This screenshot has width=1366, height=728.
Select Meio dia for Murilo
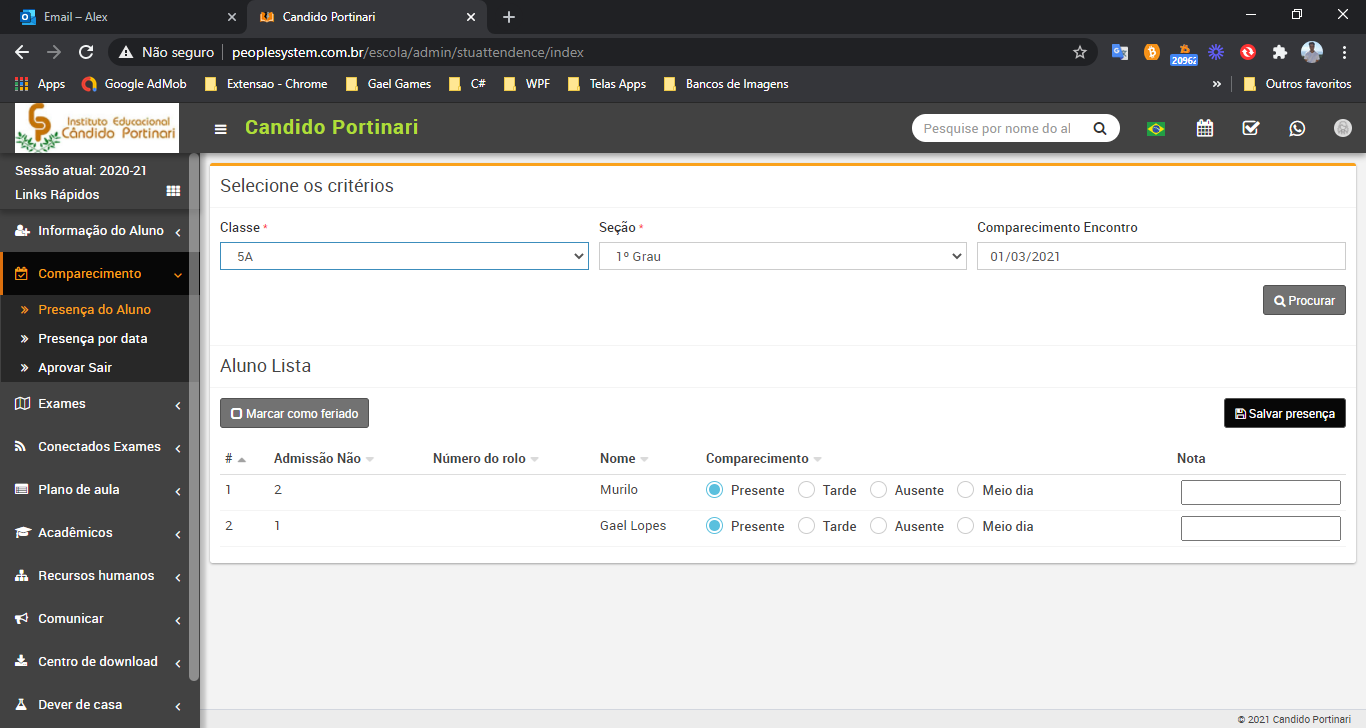965,490
